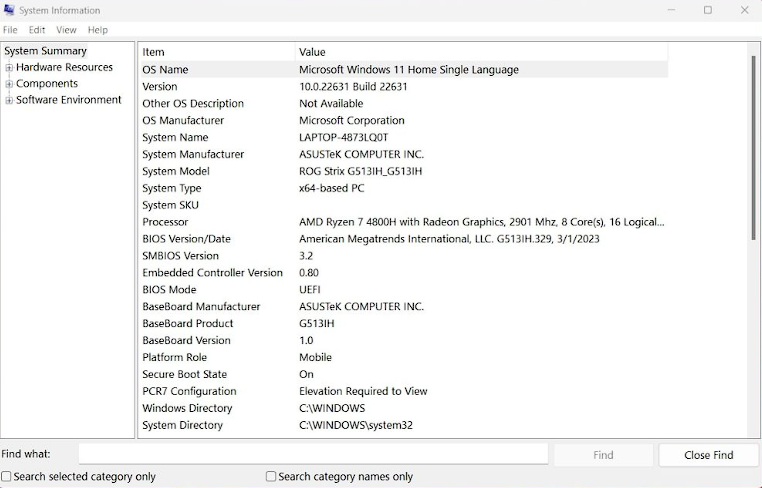Click the Find button
The image size is (762, 488).
(x=603, y=455)
